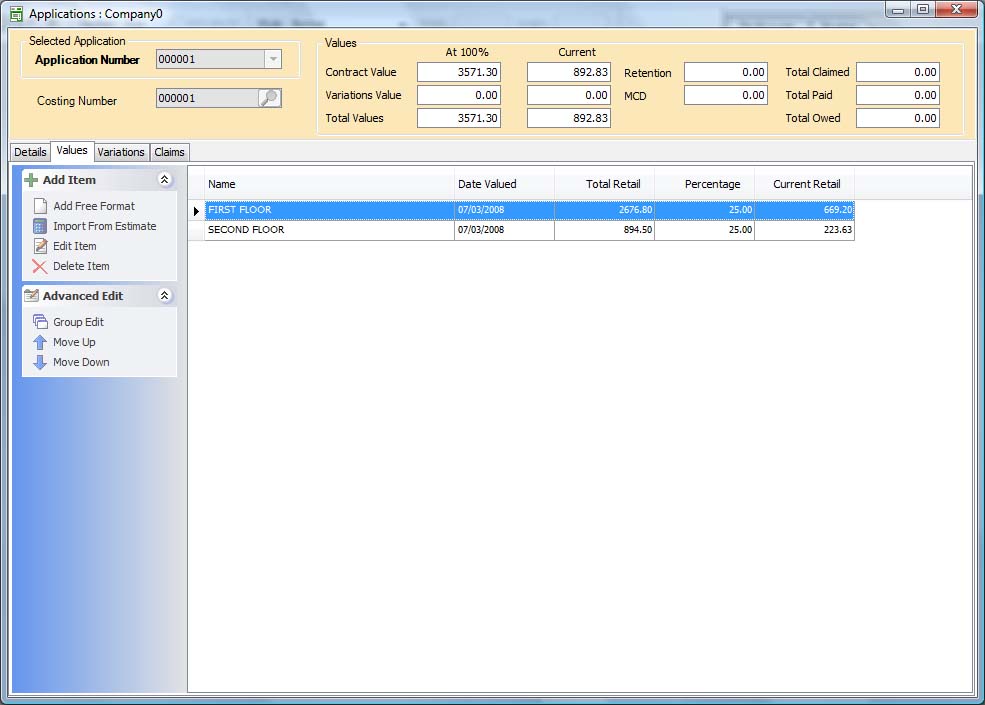Open the Variations tab
The width and height of the screenshot is (985, 705).
pyautogui.click(x=121, y=152)
